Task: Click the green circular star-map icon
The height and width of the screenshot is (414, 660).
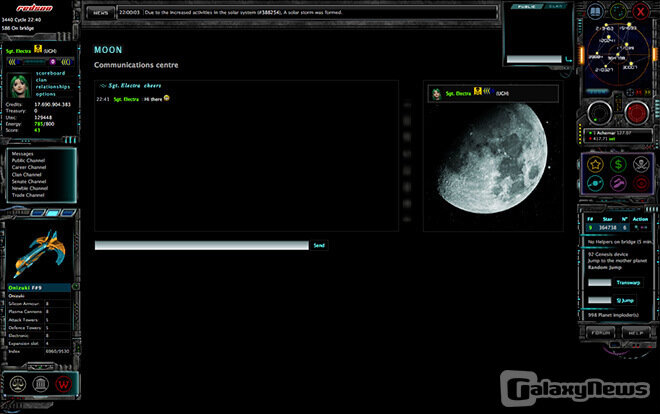Action: coord(617,11)
